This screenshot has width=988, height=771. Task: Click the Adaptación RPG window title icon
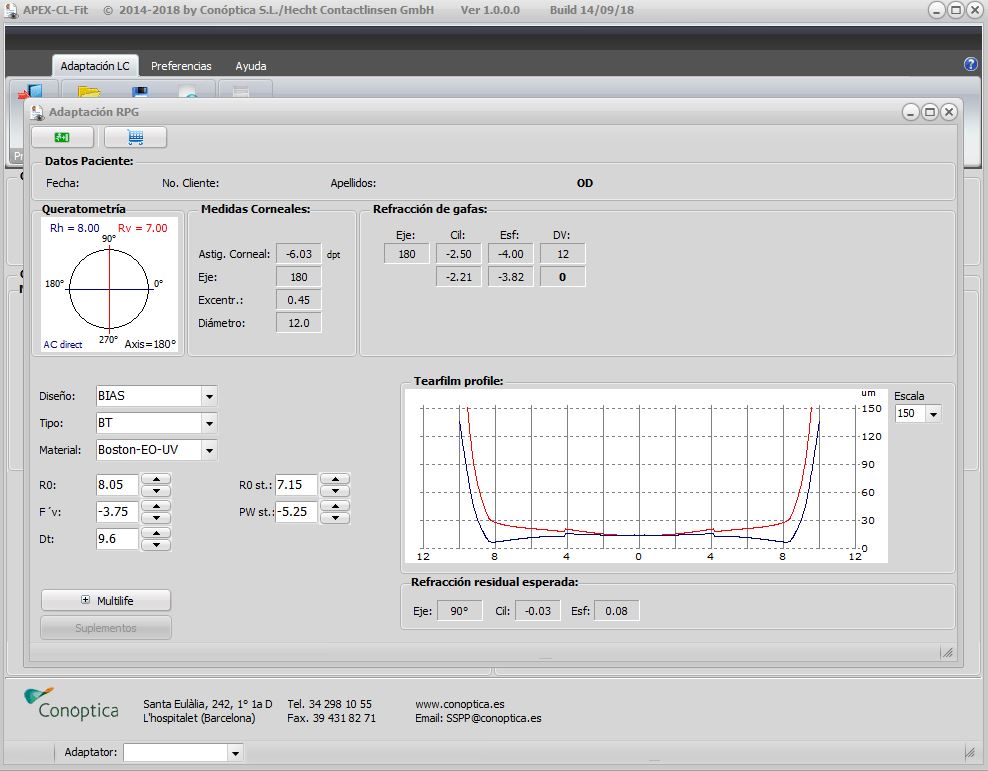38,112
